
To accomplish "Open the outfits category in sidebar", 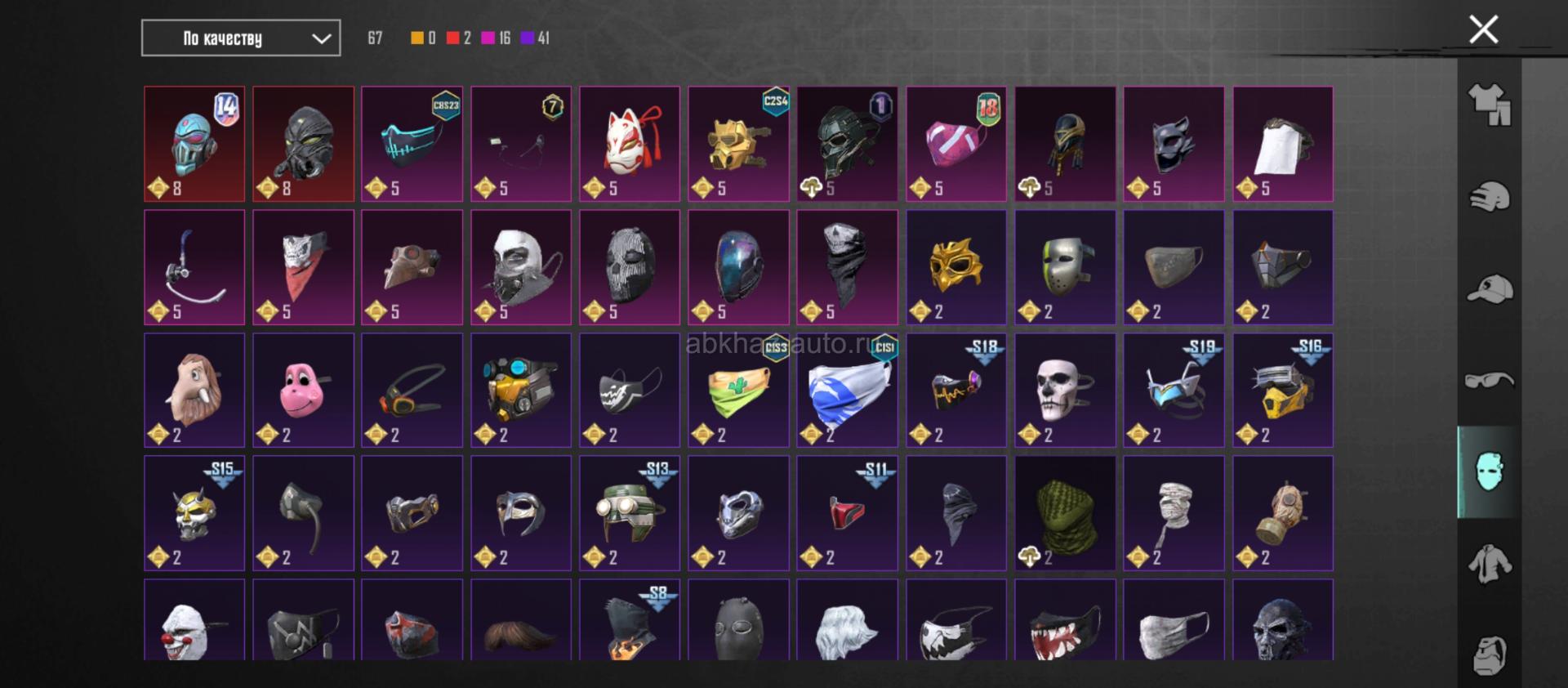I will 1489,105.
